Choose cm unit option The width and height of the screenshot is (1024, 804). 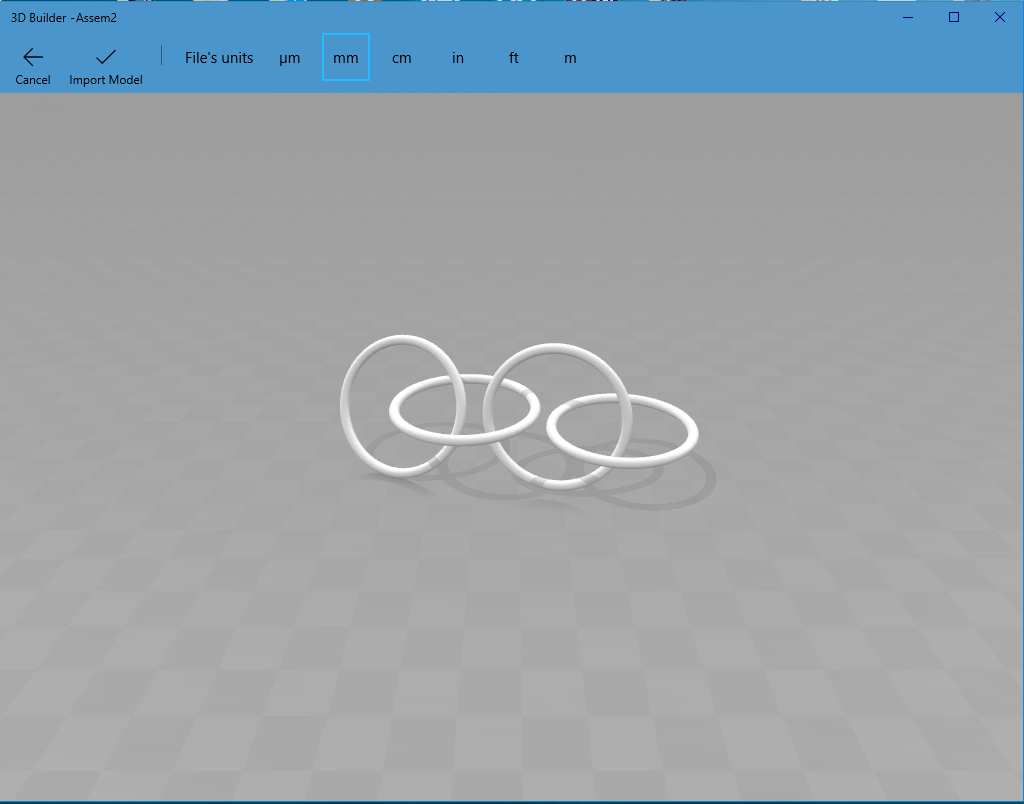click(402, 57)
